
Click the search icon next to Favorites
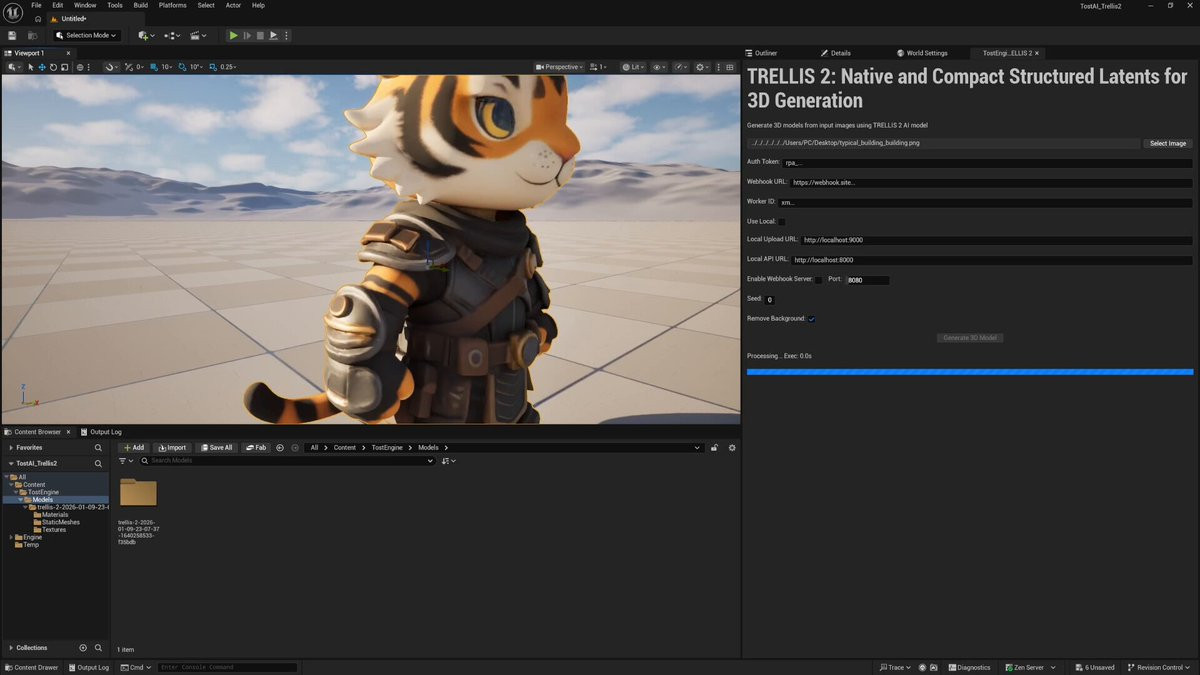[98, 448]
